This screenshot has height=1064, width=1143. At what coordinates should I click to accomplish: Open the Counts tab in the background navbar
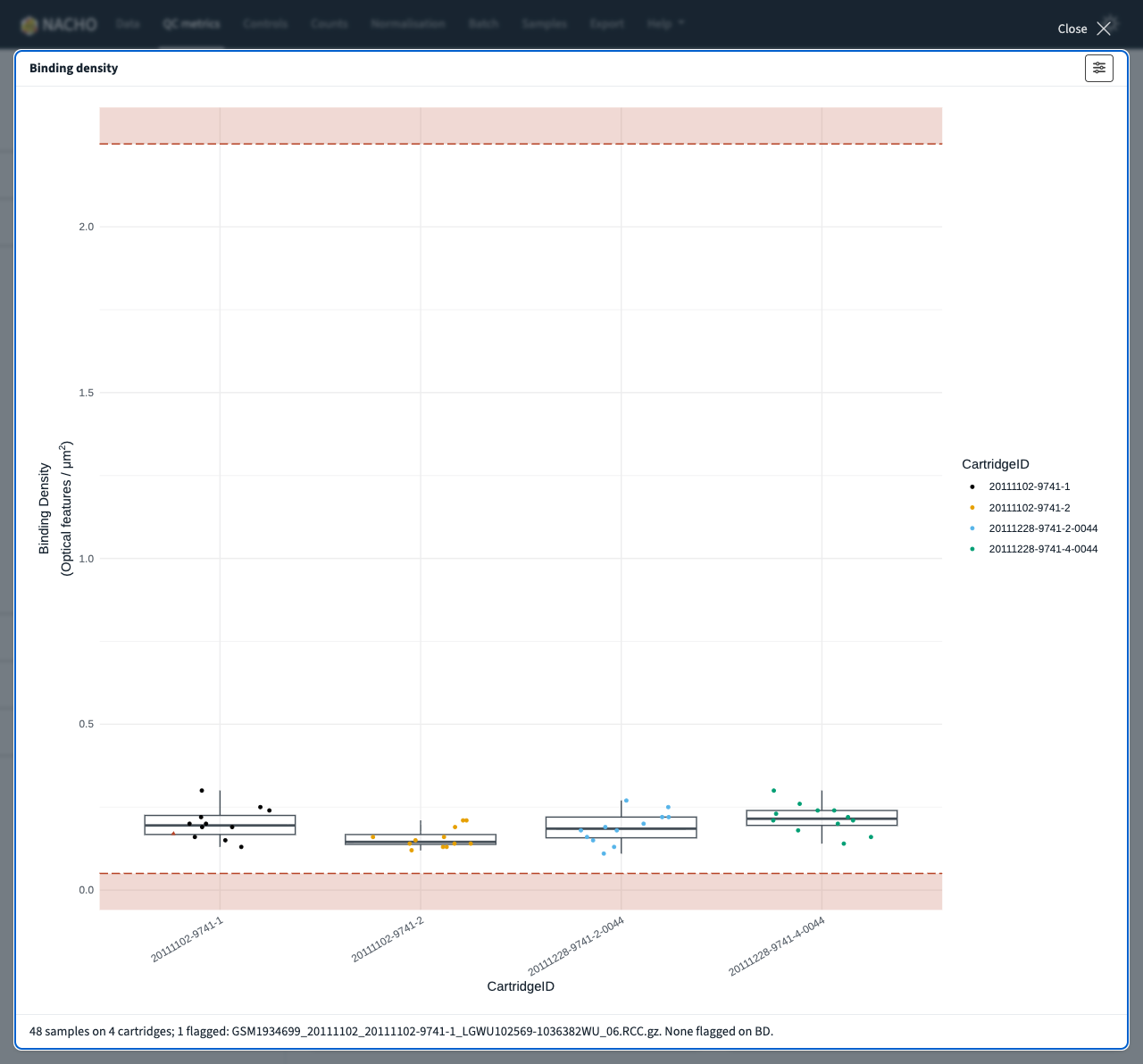point(330,23)
